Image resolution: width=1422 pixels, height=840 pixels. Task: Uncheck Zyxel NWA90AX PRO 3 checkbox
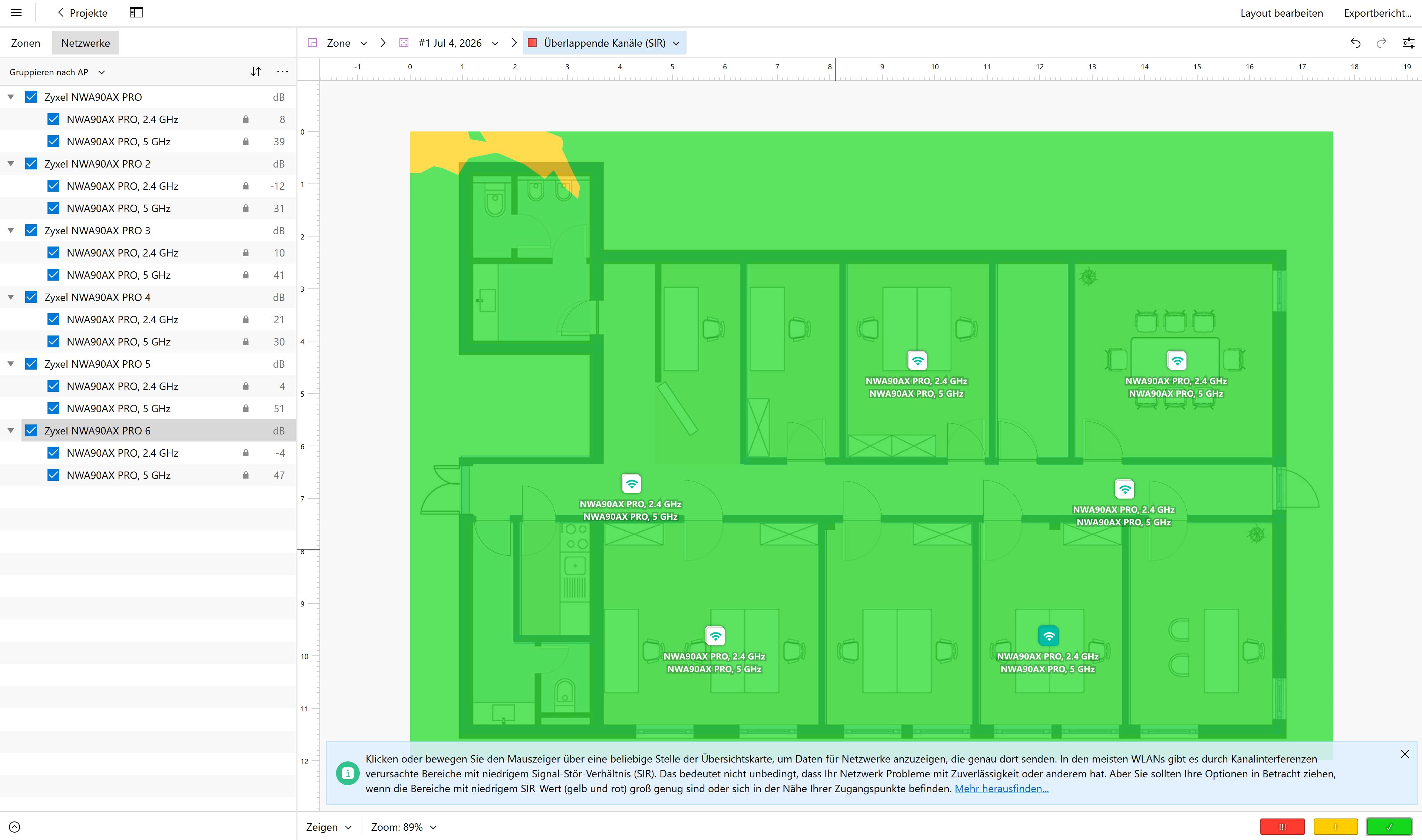click(31, 230)
